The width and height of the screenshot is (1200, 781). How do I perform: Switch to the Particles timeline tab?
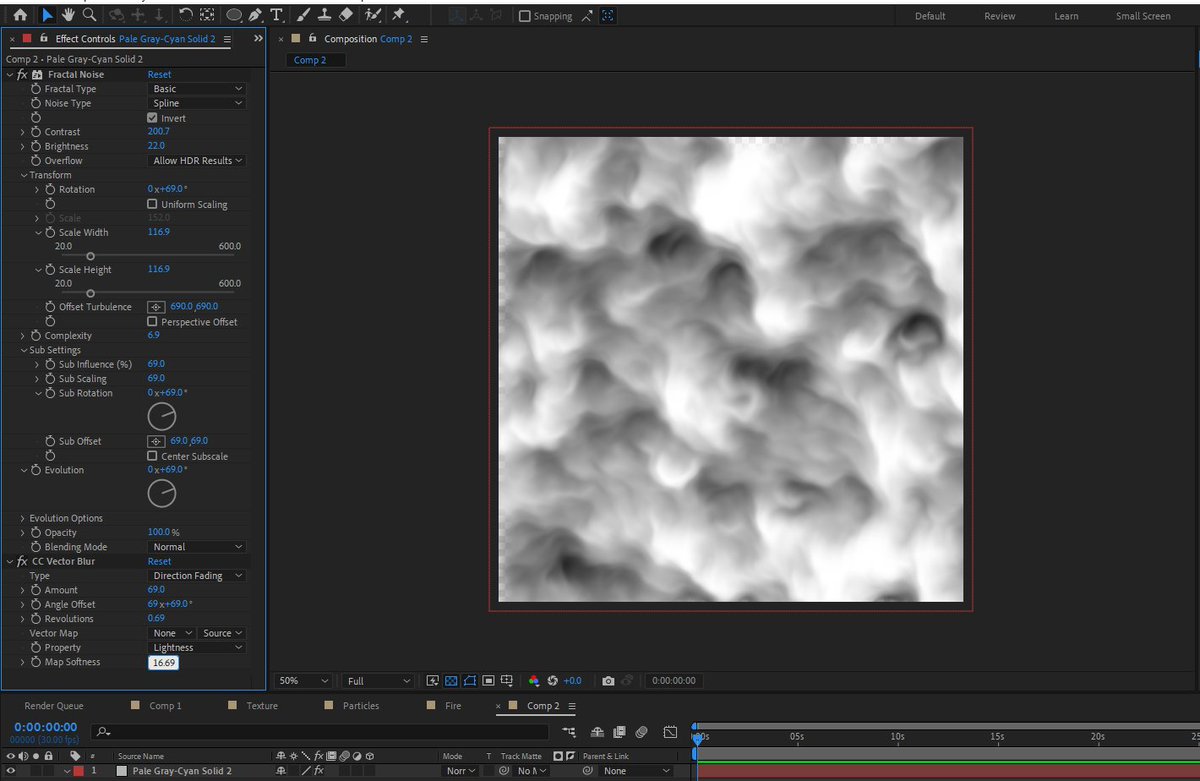tap(361, 706)
